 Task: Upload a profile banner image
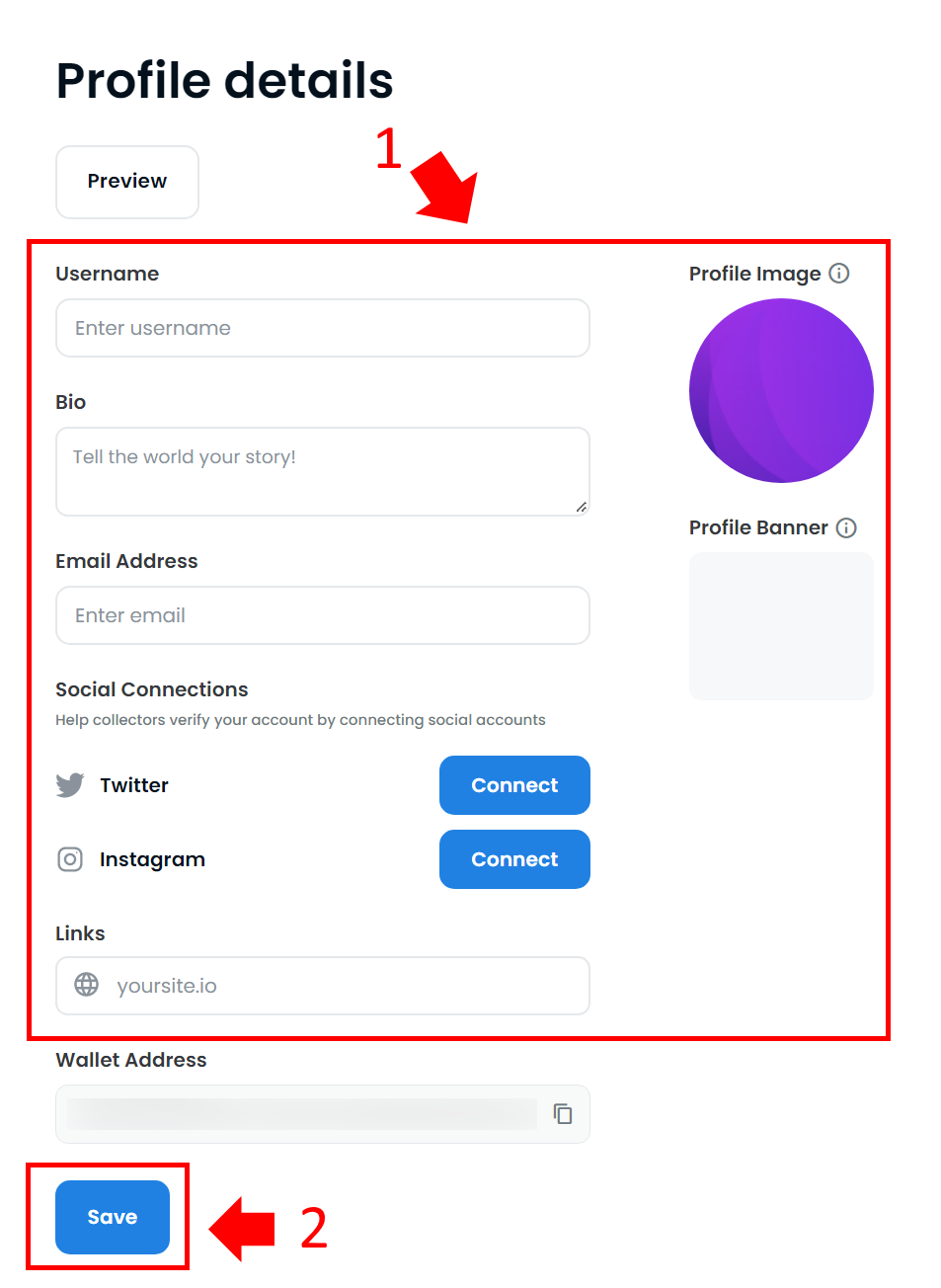pyautogui.click(x=781, y=626)
